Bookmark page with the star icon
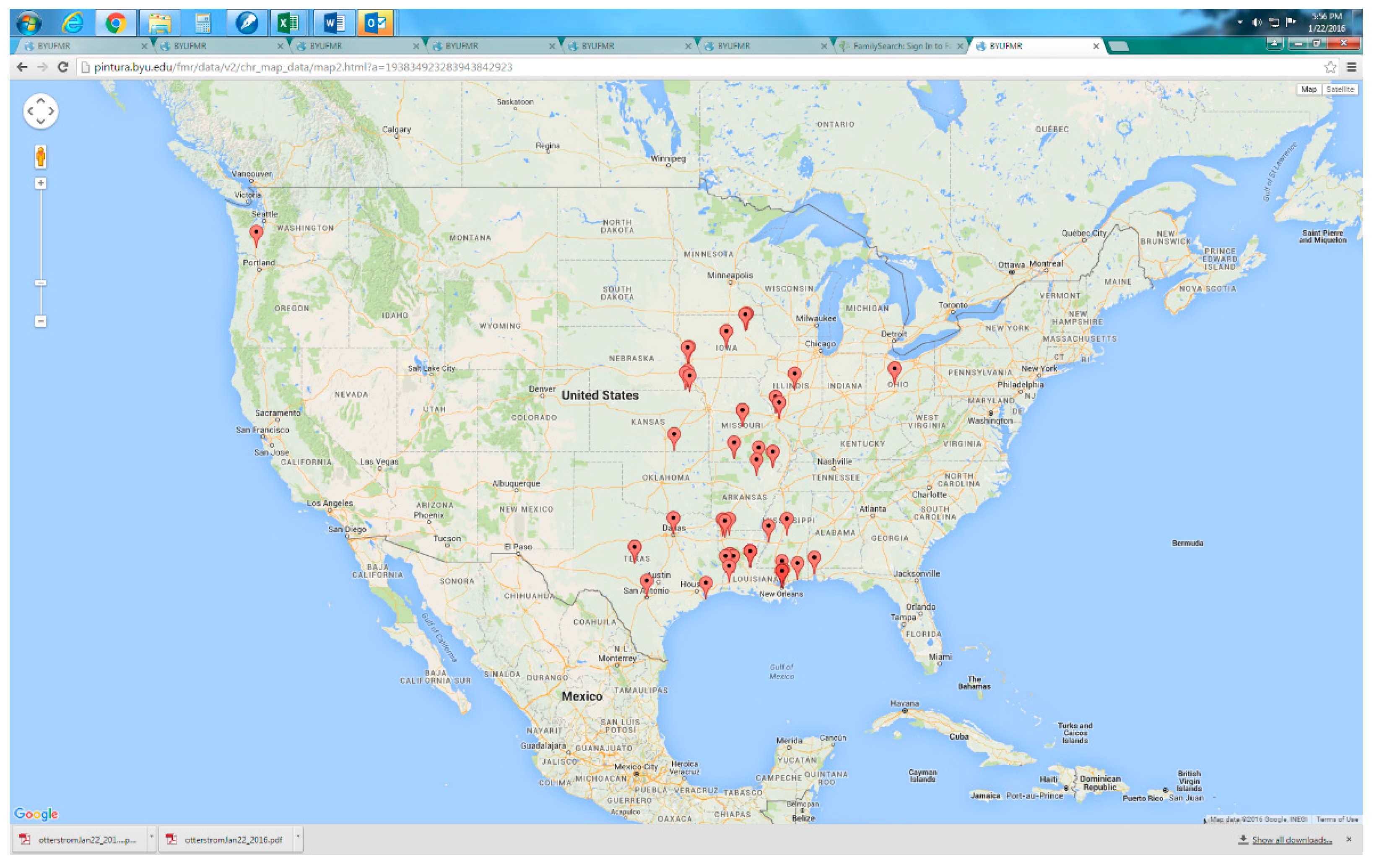This screenshot has height=868, width=1374. point(1330,68)
